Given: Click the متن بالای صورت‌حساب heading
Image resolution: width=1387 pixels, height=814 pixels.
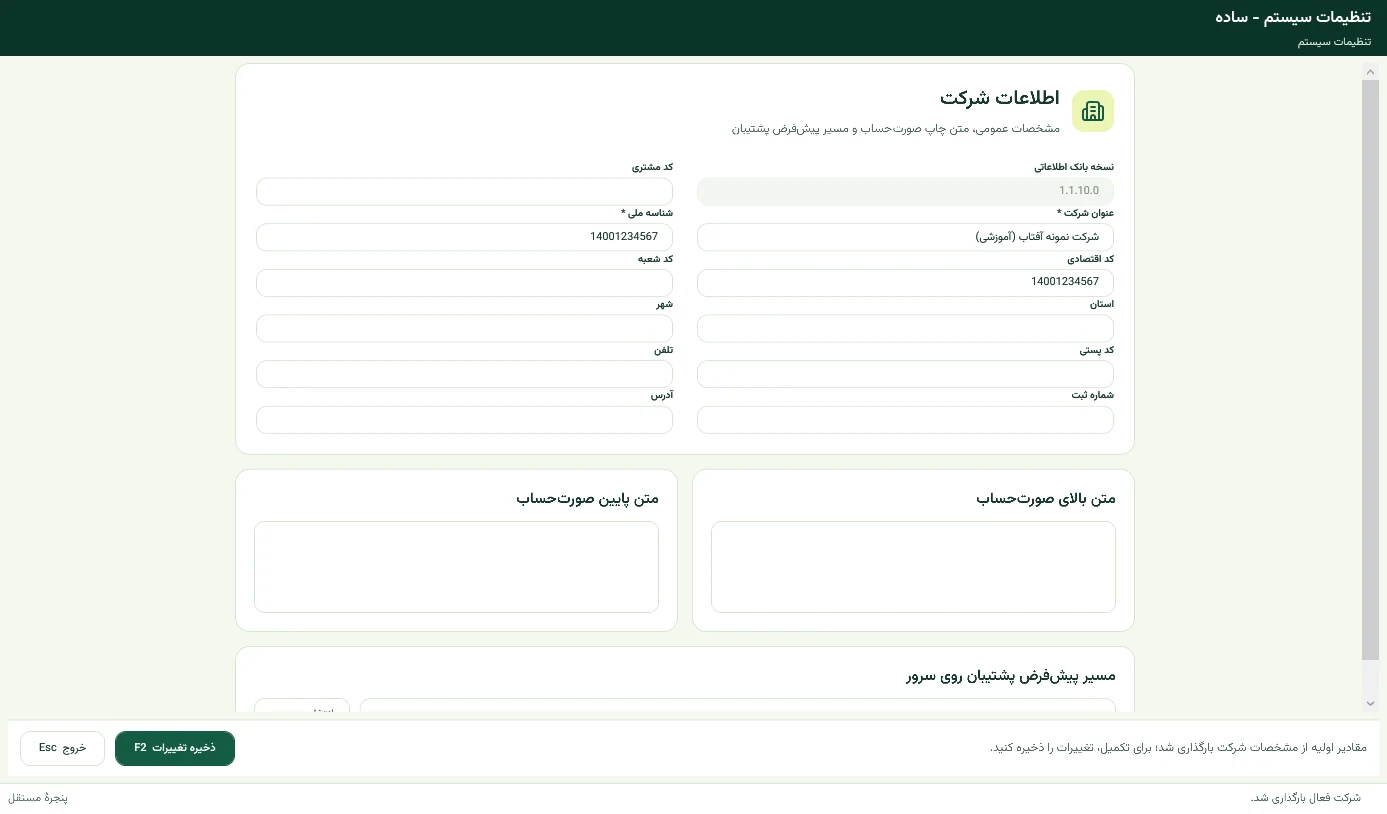Looking at the screenshot, I should point(1046,498).
